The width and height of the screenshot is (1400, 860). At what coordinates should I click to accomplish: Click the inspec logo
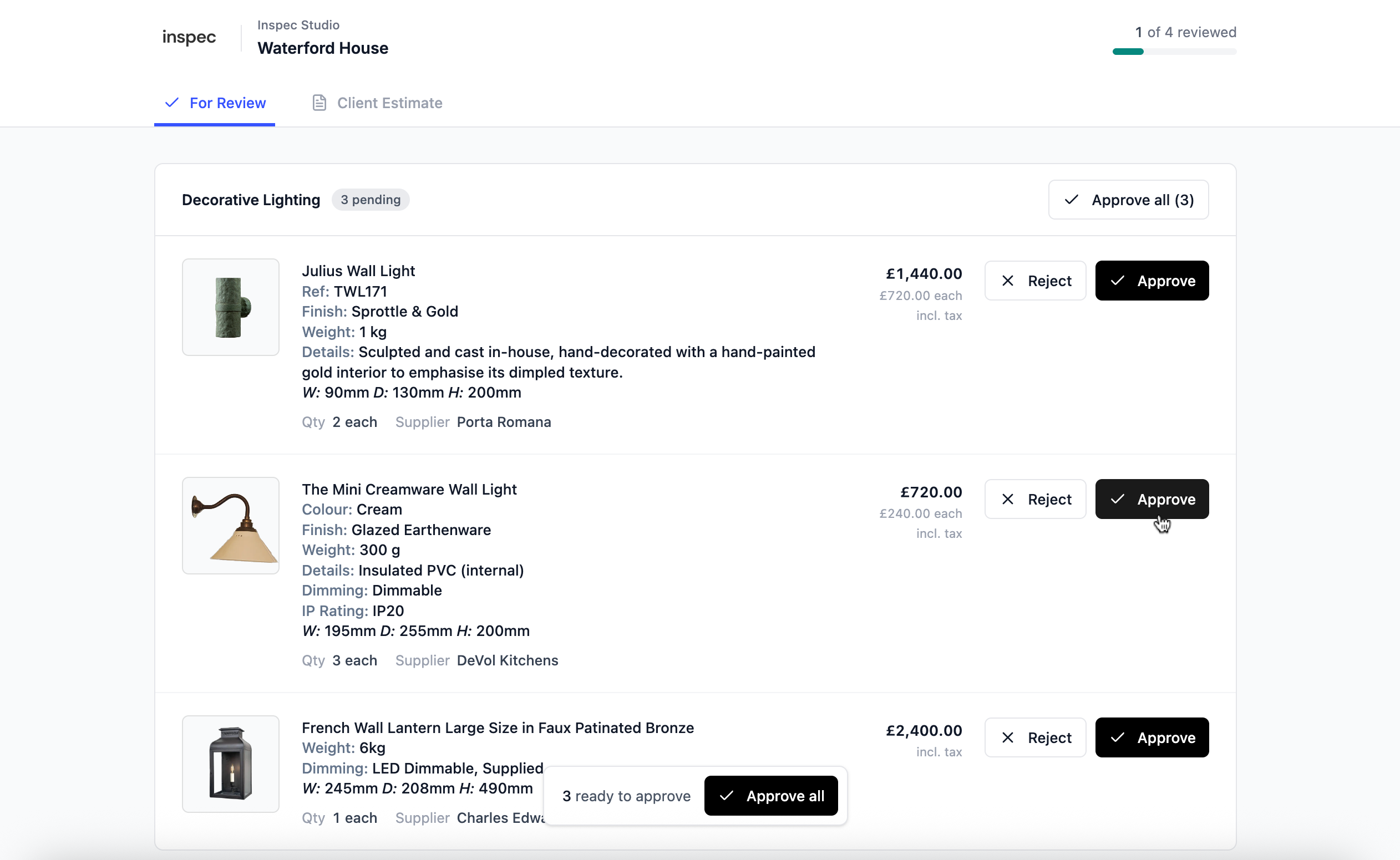pos(189,38)
